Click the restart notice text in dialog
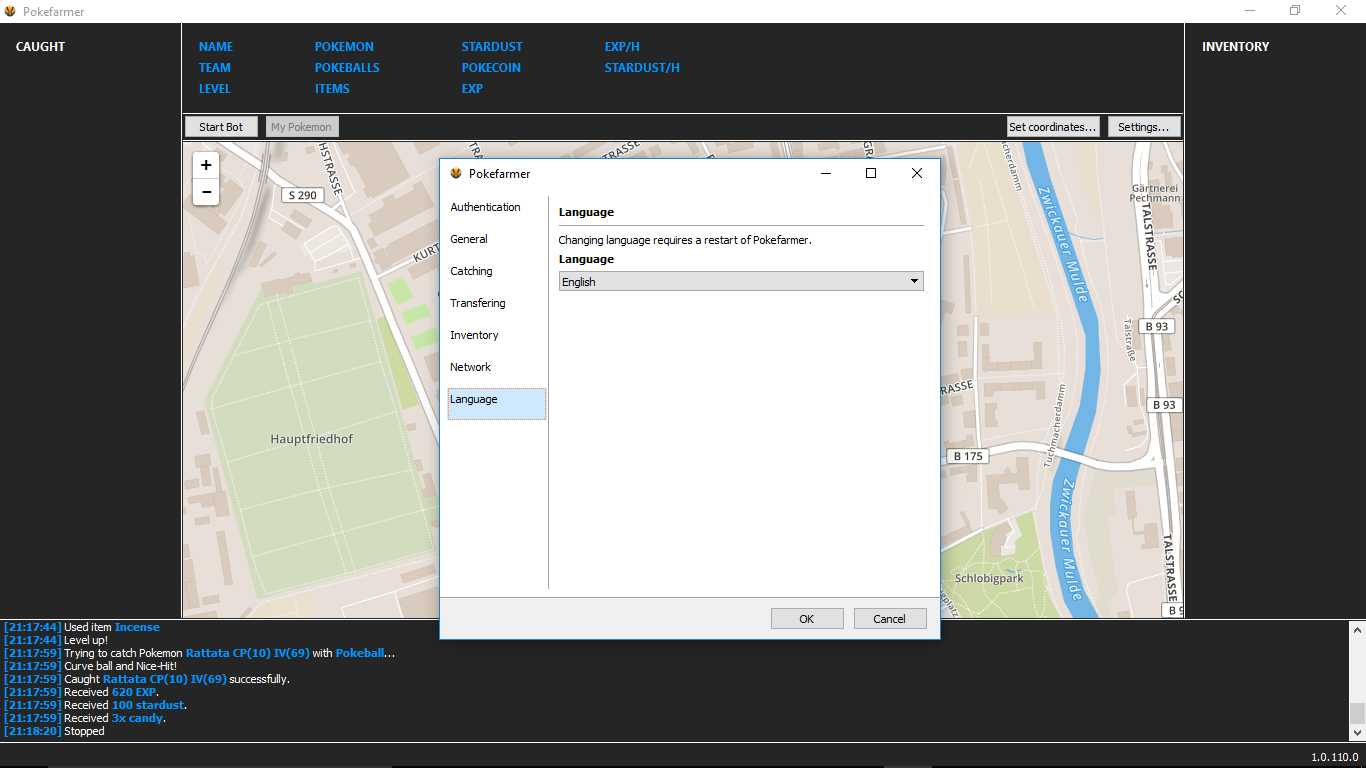Viewport: 1366px width, 768px height. coord(685,240)
